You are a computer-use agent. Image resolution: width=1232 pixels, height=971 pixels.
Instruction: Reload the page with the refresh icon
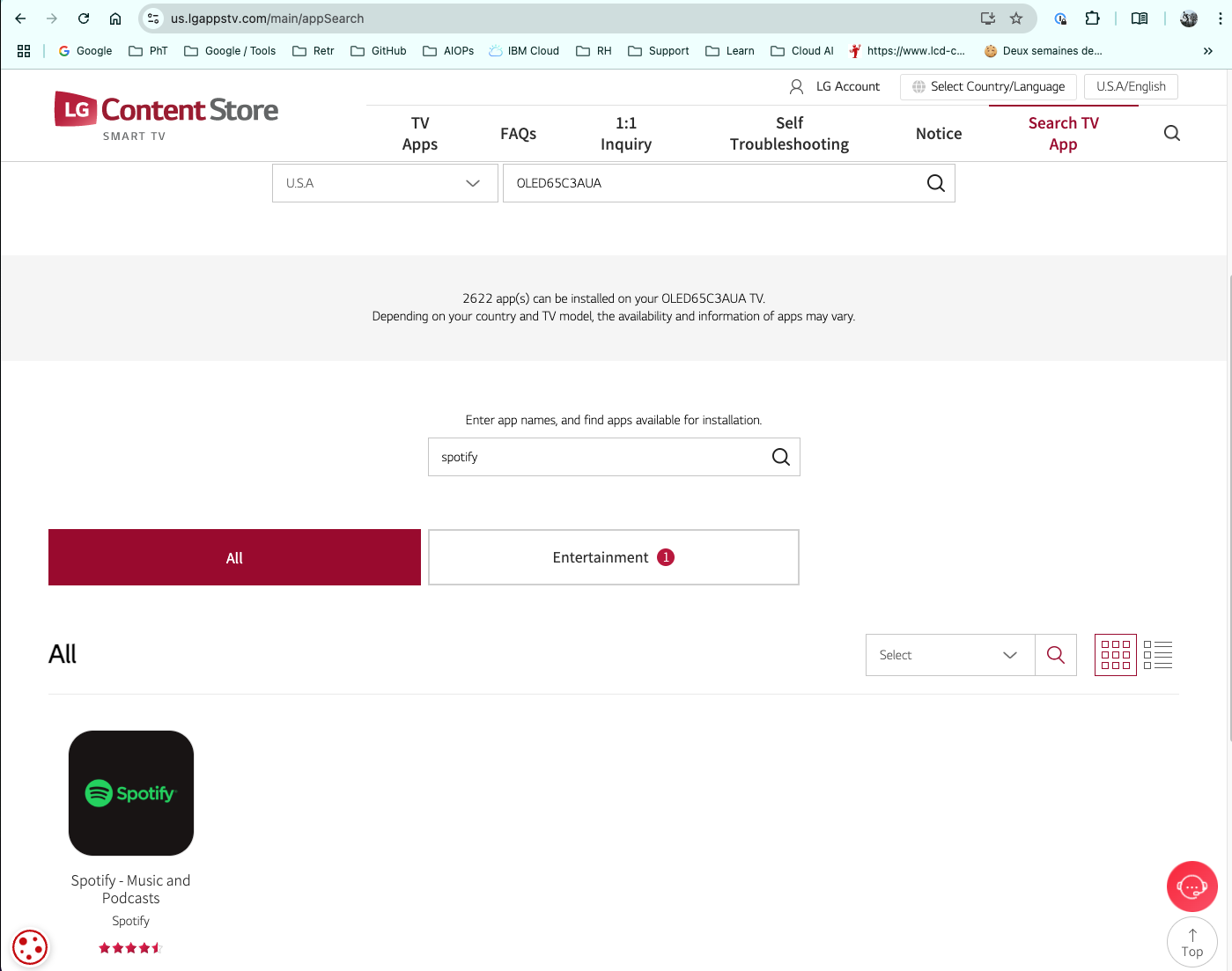click(x=84, y=18)
